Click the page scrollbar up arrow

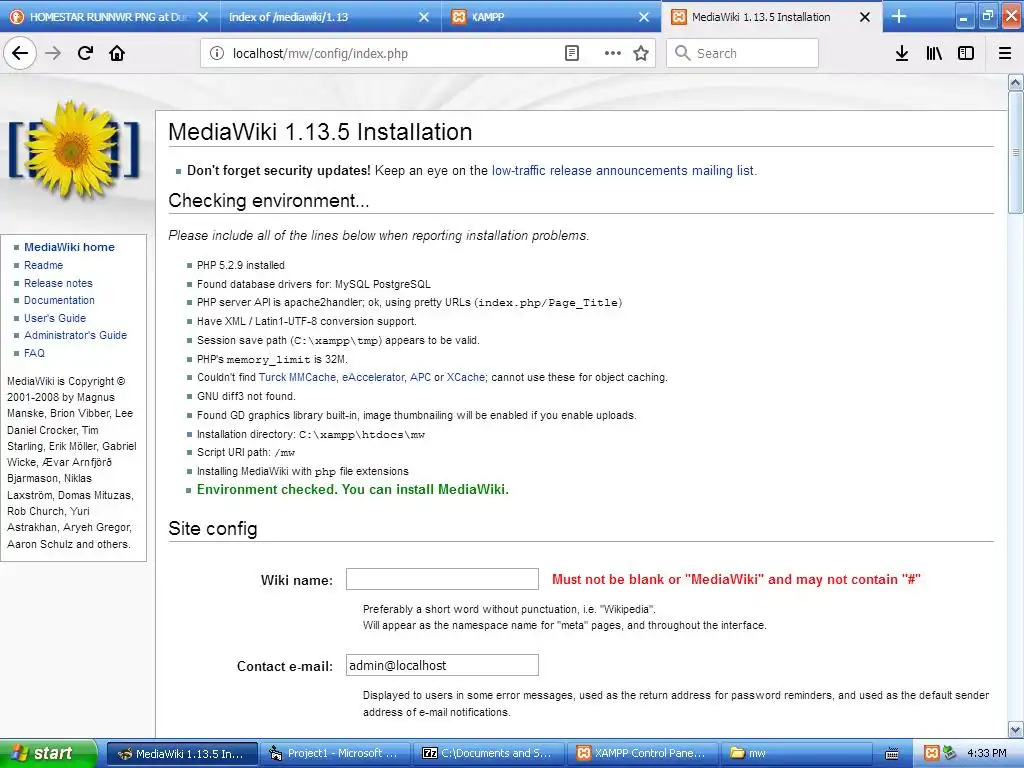pos(1015,83)
